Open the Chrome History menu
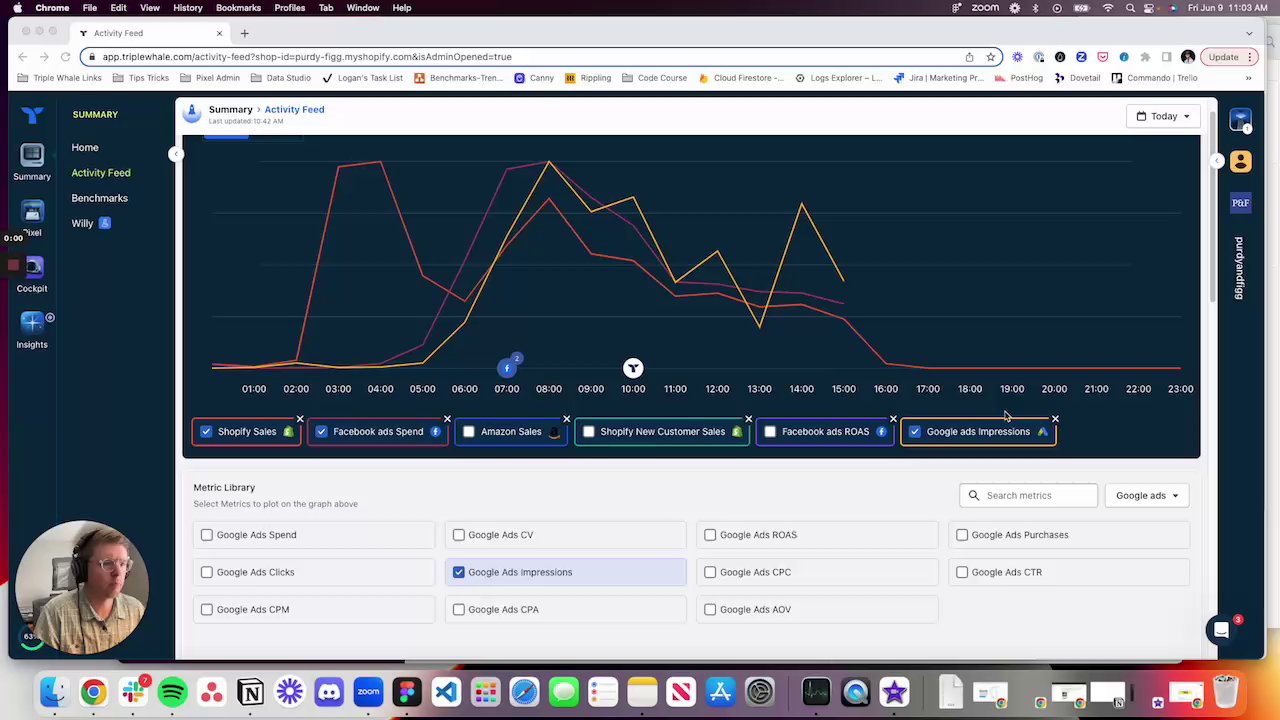This screenshot has width=1280, height=720. [187, 8]
